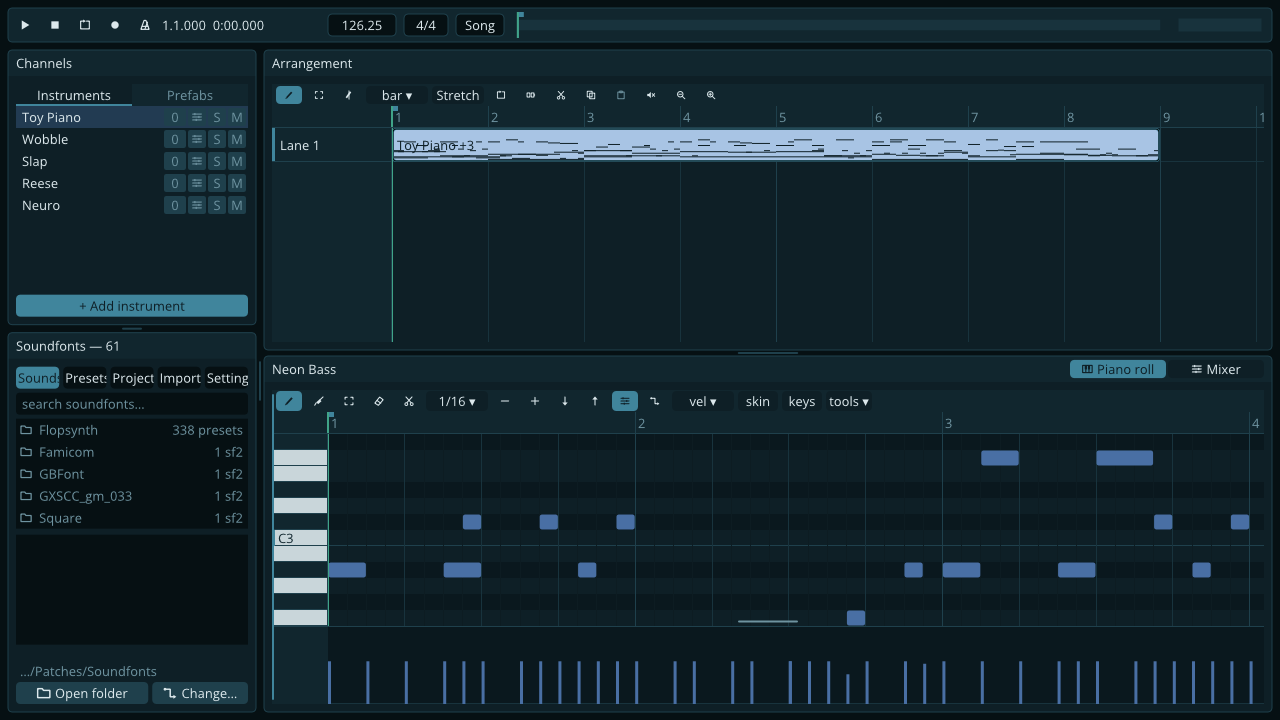1280x720 pixels.
Task: Open the Flopsynth soundfont folder
Action: pos(132,430)
